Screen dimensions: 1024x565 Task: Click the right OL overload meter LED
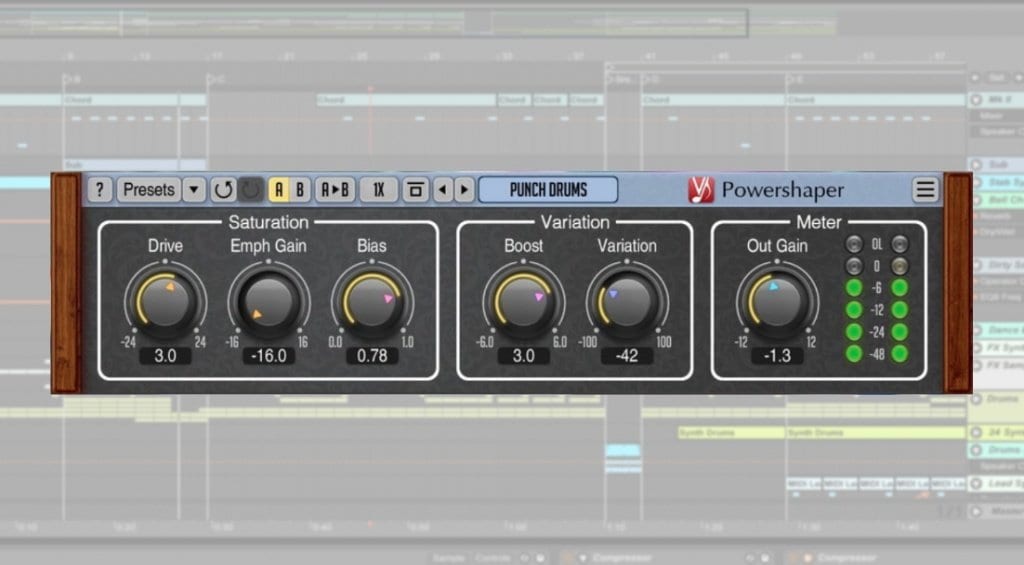pyautogui.click(x=899, y=244)
